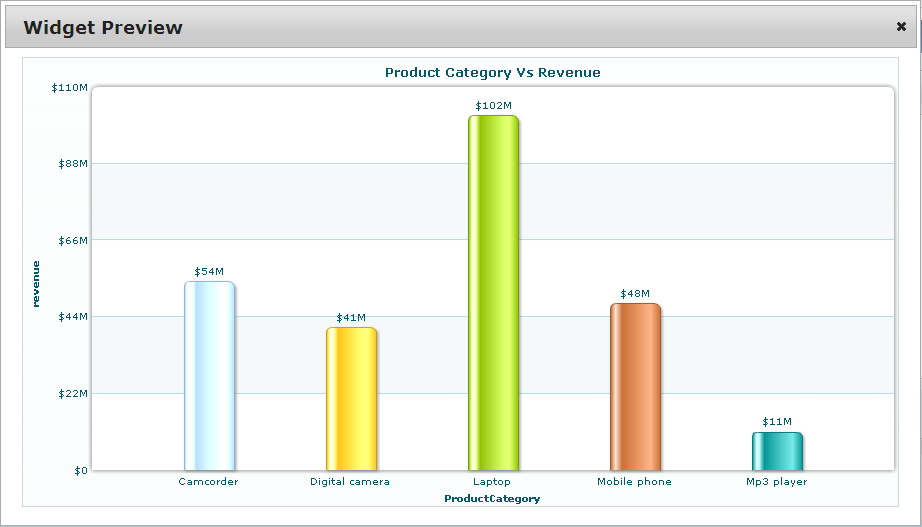Screen dimensions: 922x527
Task: Click the teal Mp3 player bar
Action: 777,451
